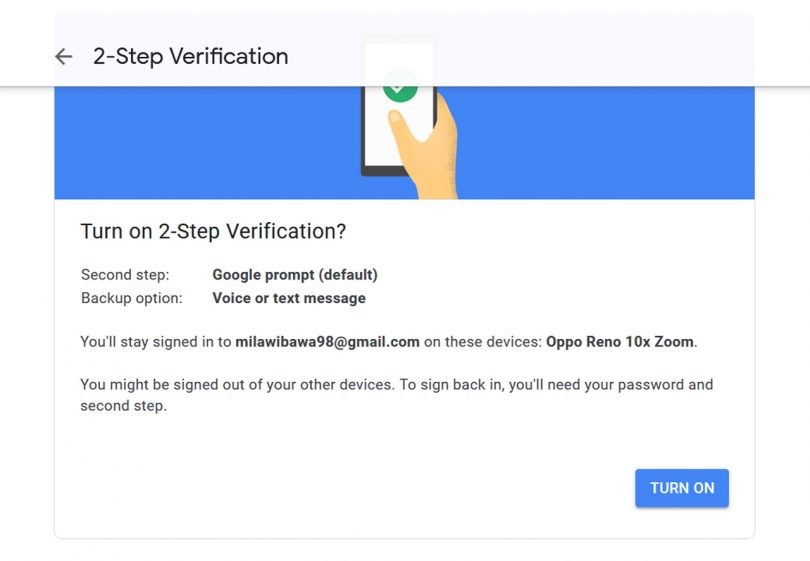Click the 'on these devices:' text
Screen dimensions: 810x561
(x=482, y=342)
